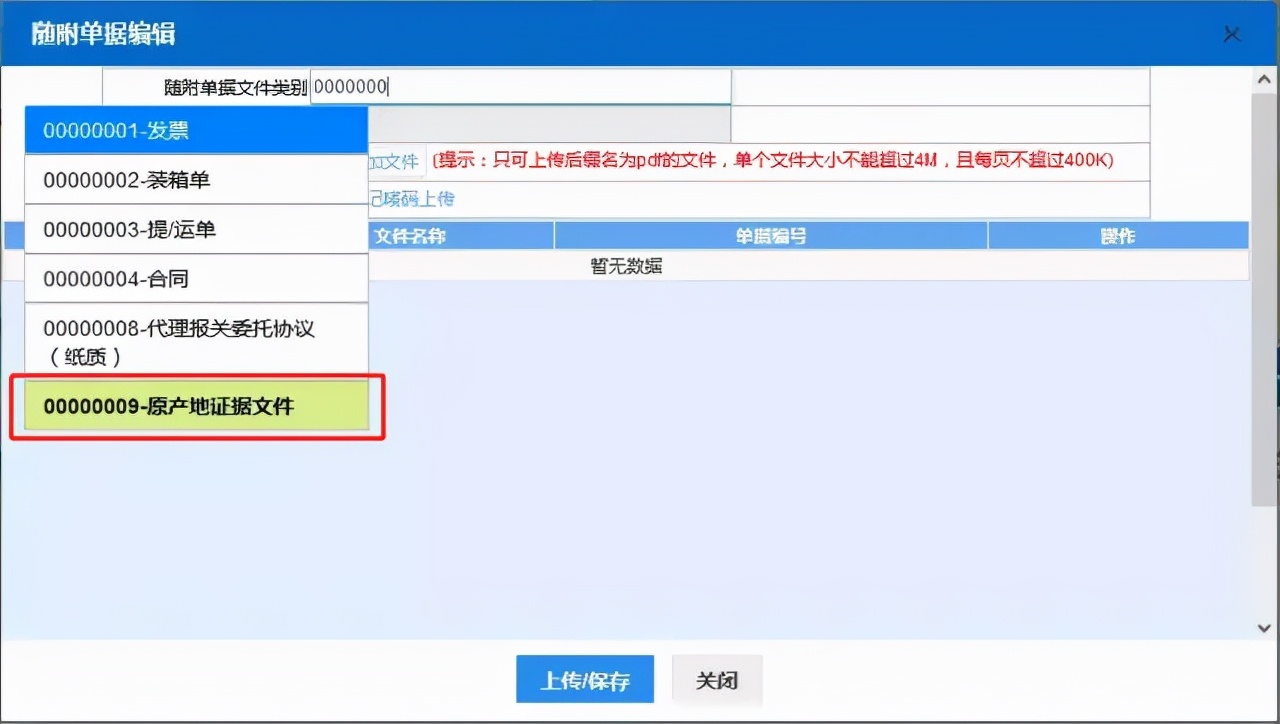
Task: Select "00000001-发票" from the category list
Action: 196,130
